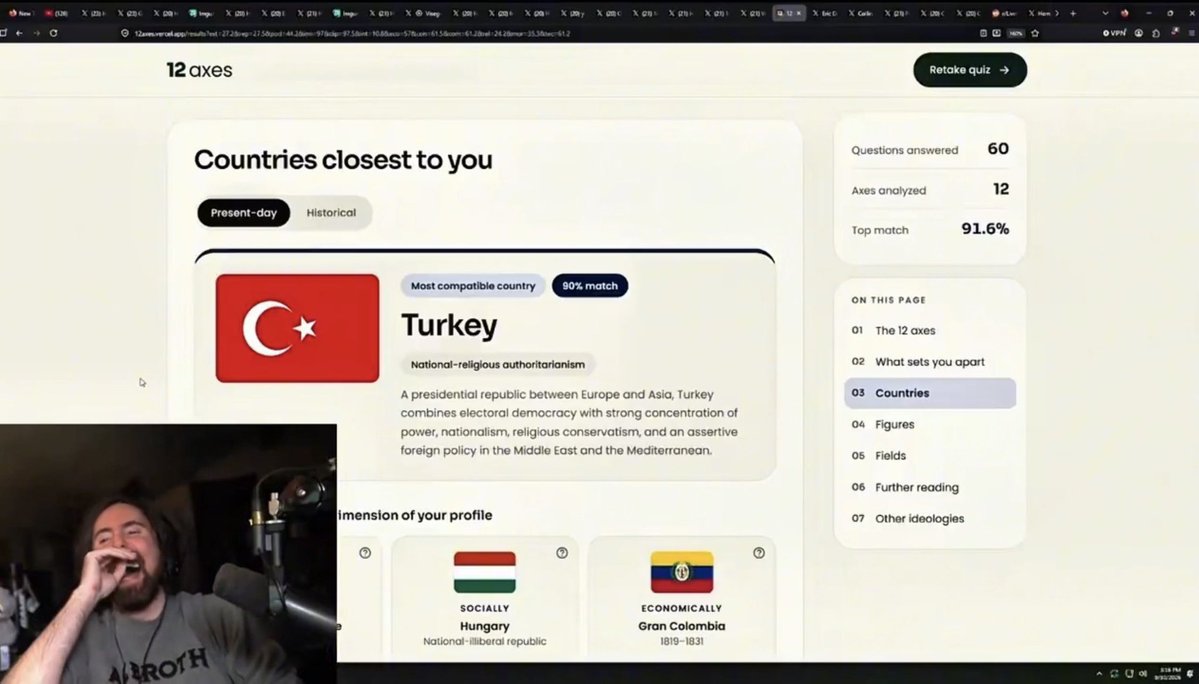Click the Top match 91.6% value
This screenshot has width=1199, height=684.
click(985, 229)
